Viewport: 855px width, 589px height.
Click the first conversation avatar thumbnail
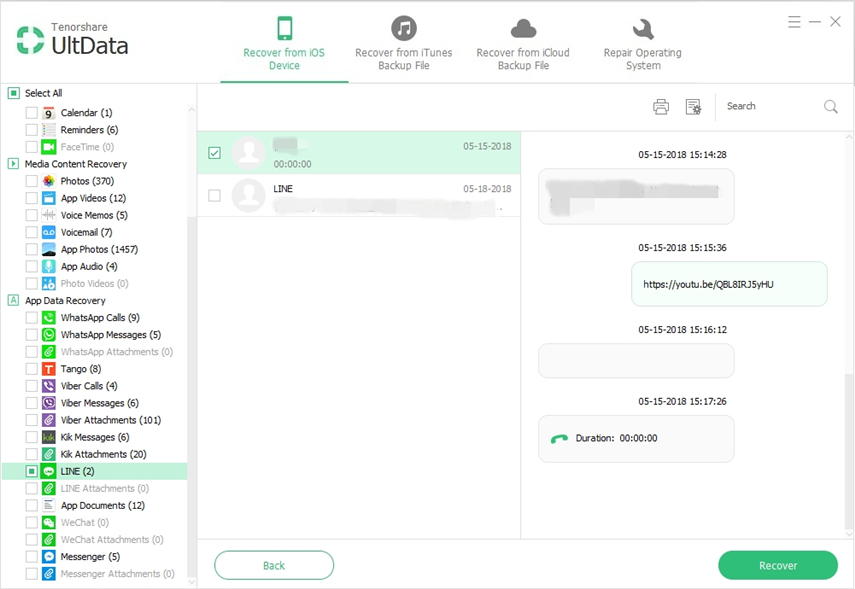(x=249, y=153)
